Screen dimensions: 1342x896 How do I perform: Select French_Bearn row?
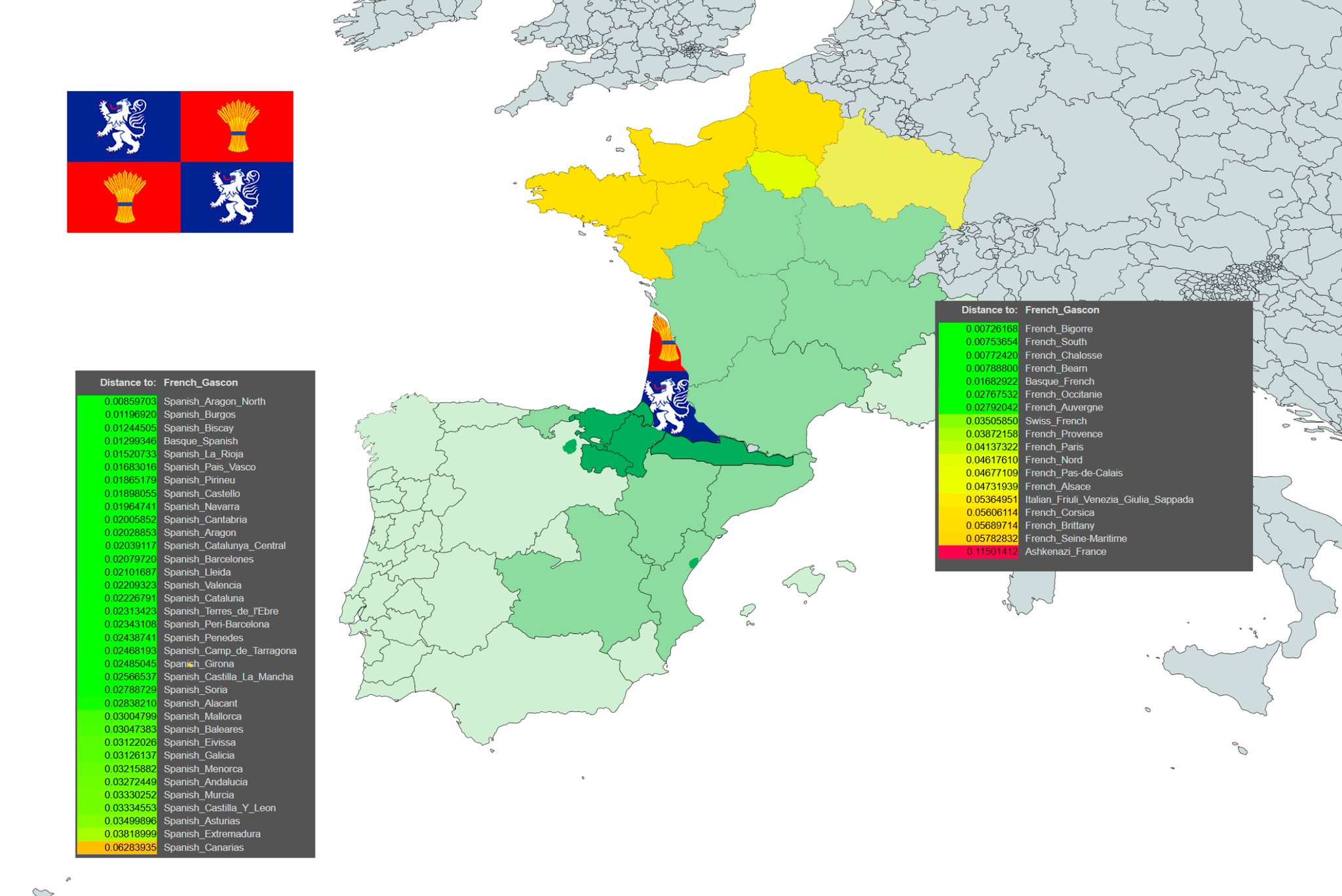[x=1094, y=368]
